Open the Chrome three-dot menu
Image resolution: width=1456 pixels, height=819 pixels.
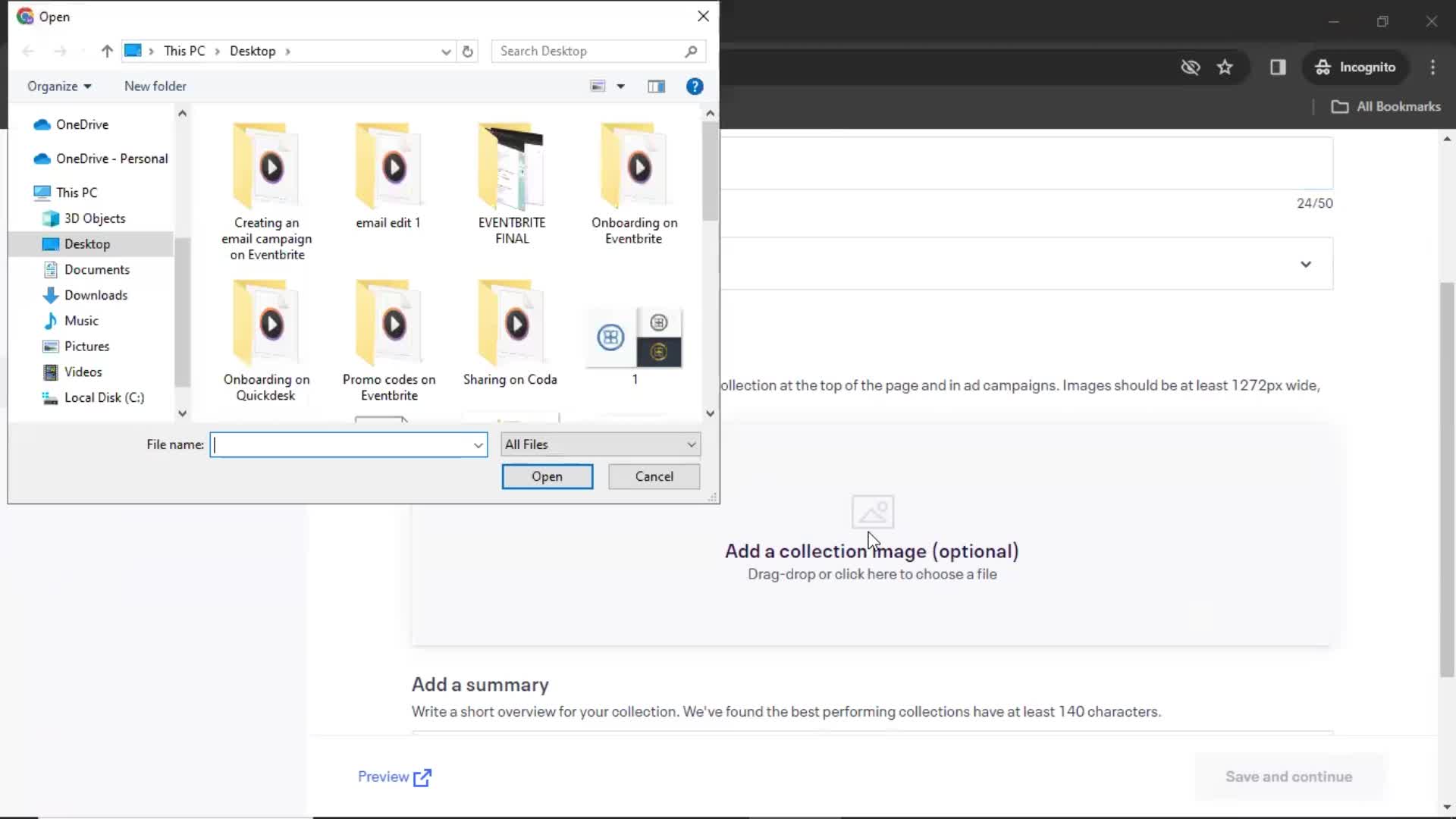[x=1432, y=67]
